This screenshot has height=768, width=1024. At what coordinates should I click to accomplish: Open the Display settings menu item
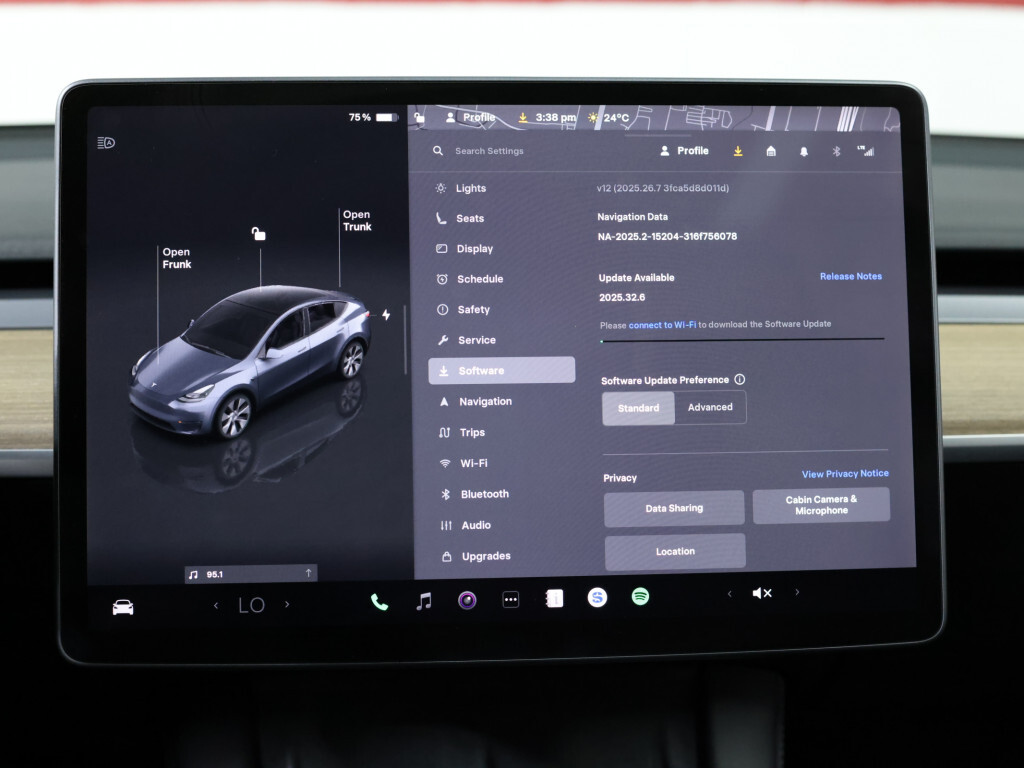(x=474, y=249)
